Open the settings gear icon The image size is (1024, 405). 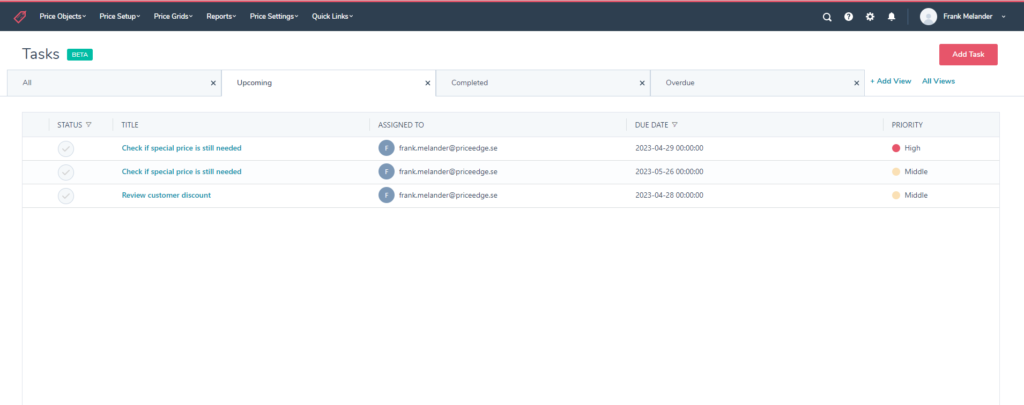(x=870, y=17)
